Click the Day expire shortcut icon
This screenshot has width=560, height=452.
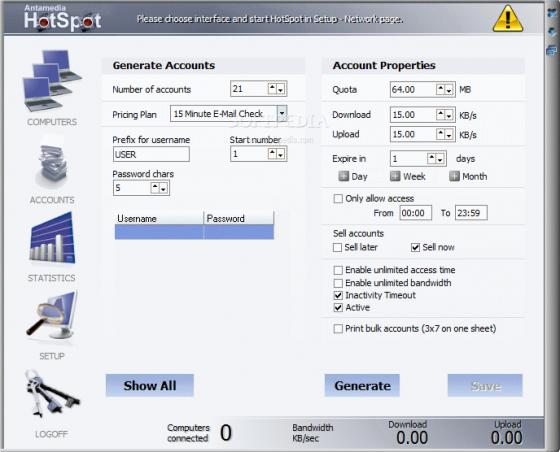coord(343,176)
